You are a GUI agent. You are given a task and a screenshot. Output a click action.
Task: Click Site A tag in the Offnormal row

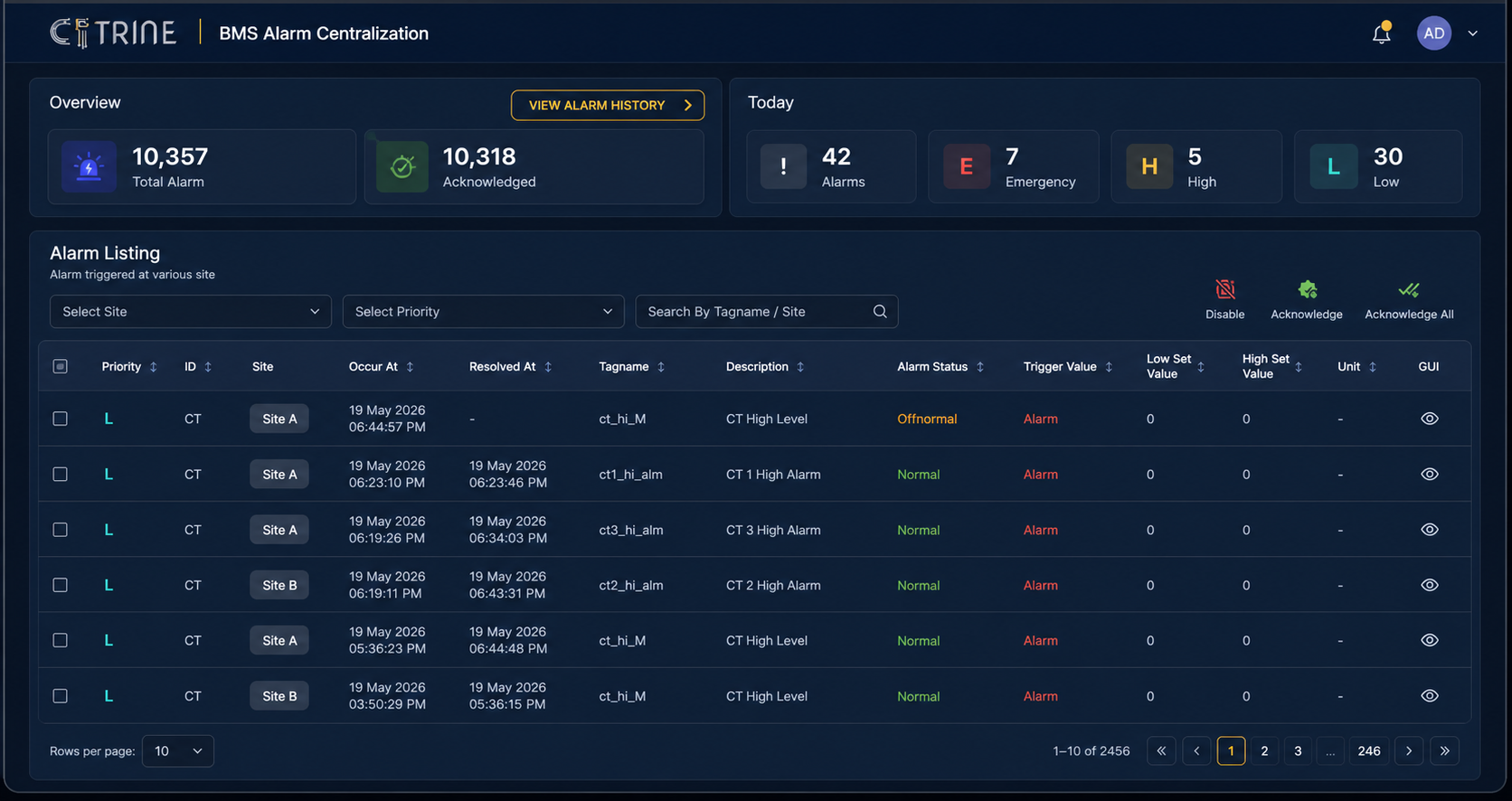coord(279,419)
